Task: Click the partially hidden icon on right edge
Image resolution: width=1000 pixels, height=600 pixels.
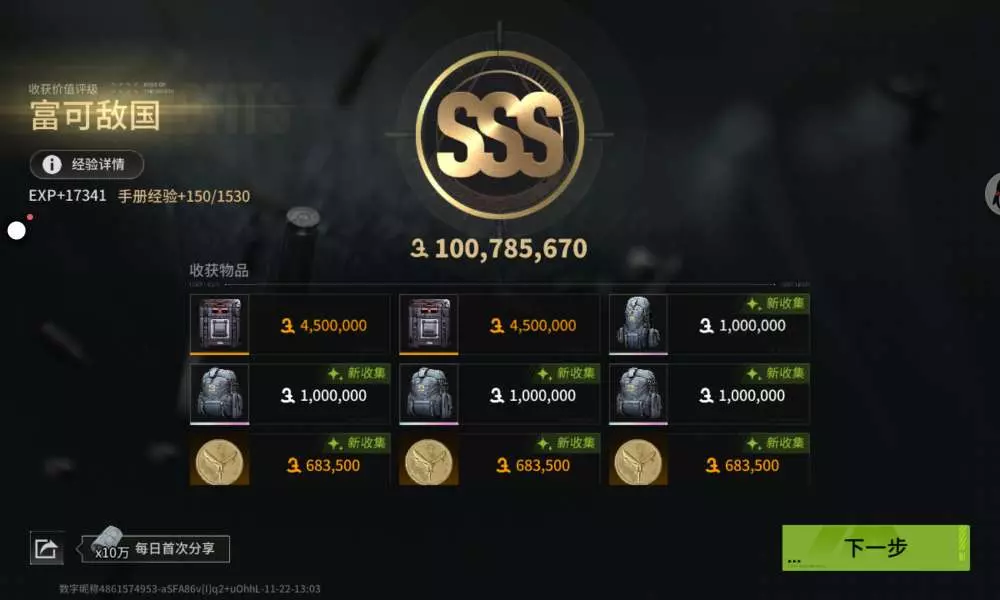Action: click(x=992, y=194)
